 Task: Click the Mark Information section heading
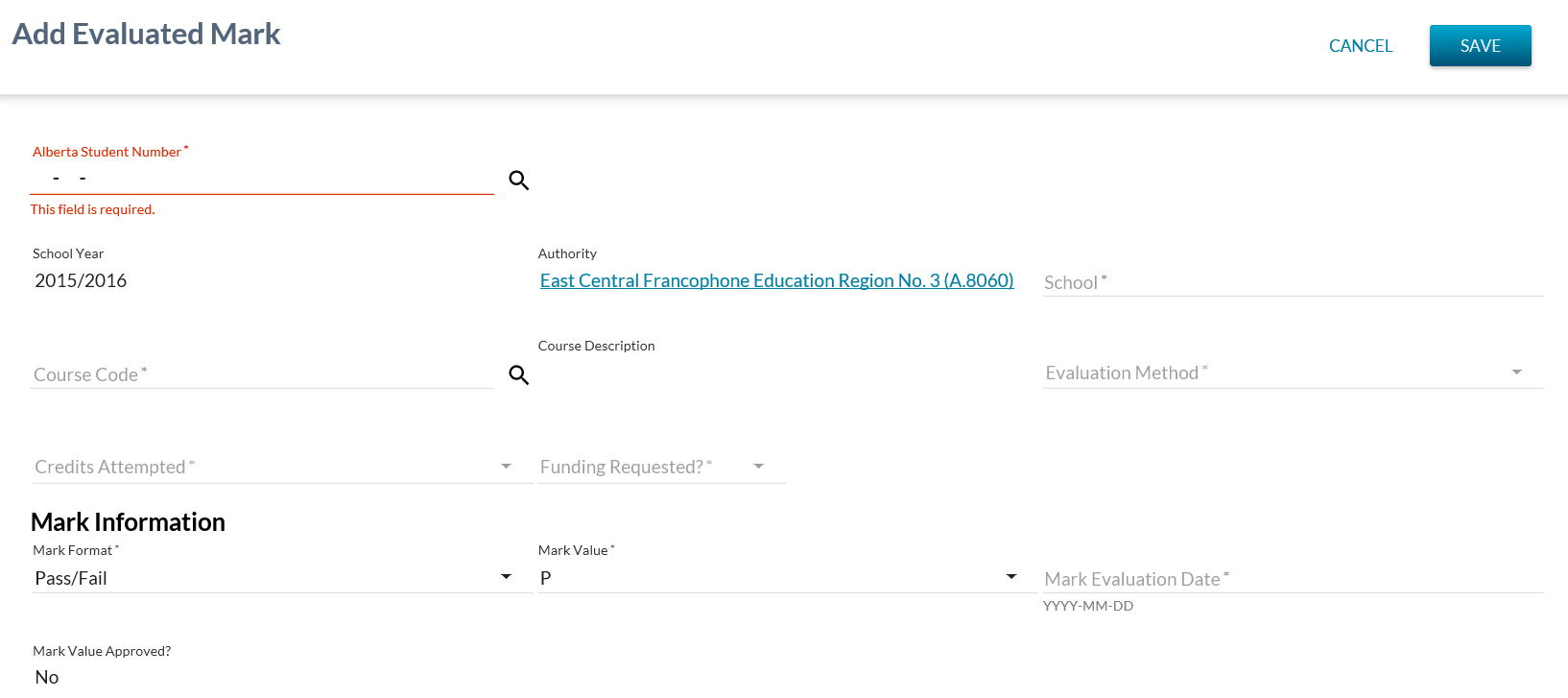(x=128, y=522)
